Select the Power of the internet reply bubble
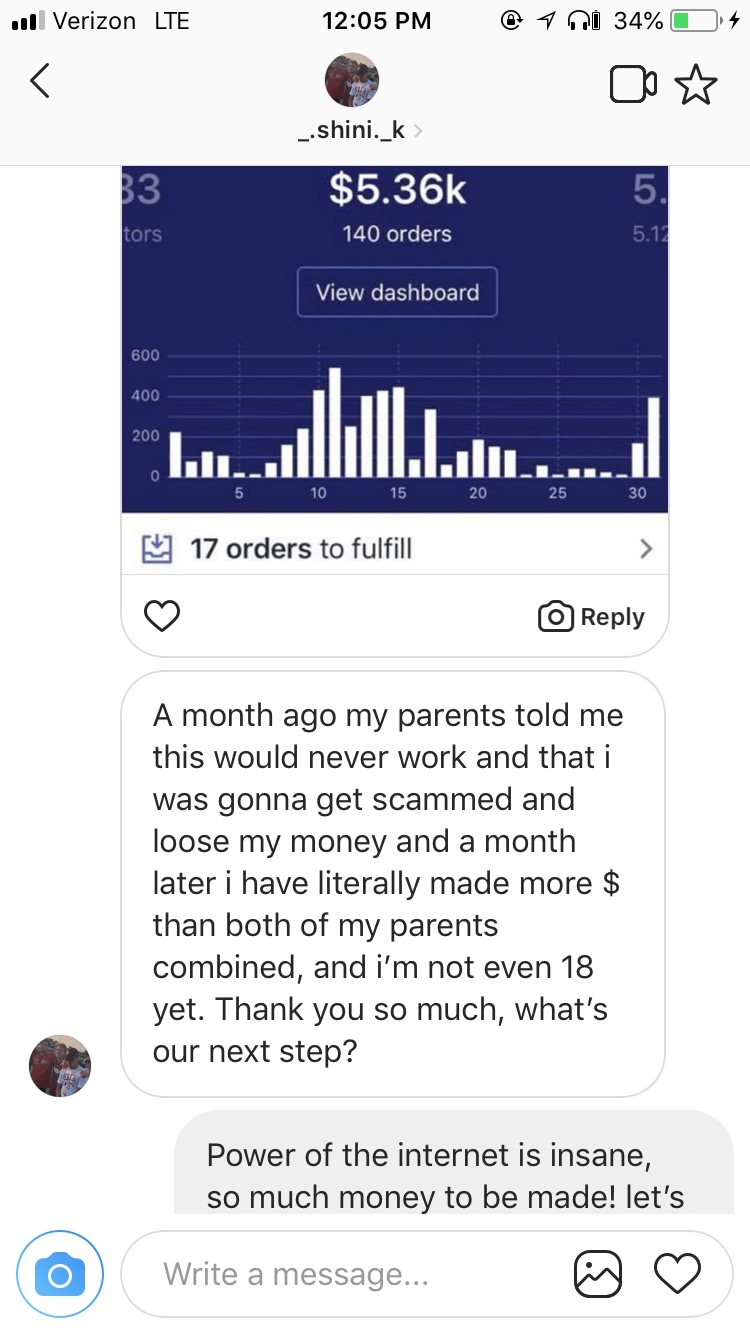The image size is (750, 1334). click(x=454, y=1160)
